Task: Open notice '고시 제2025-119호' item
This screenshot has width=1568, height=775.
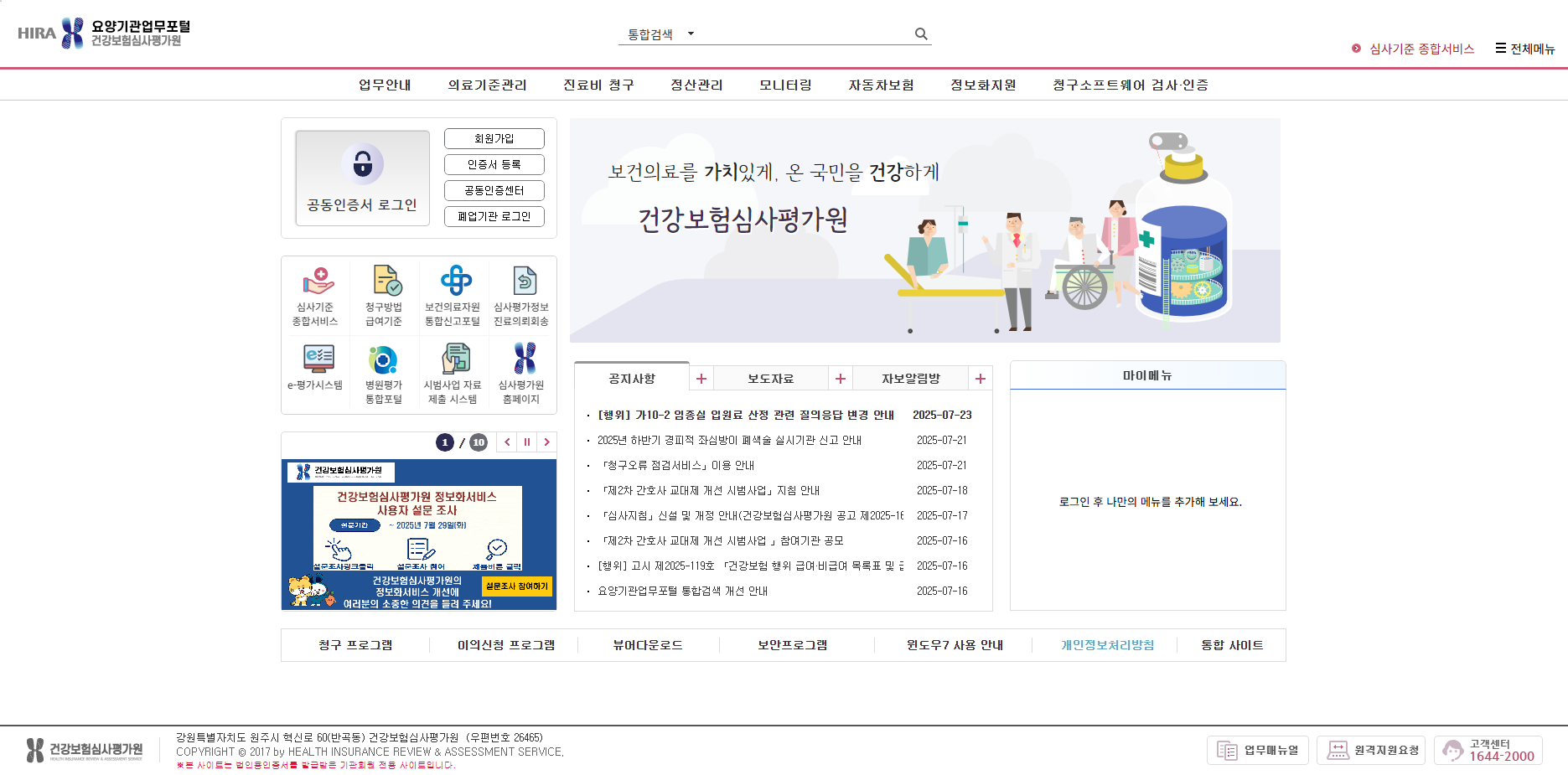Action: tap(751, 566)
